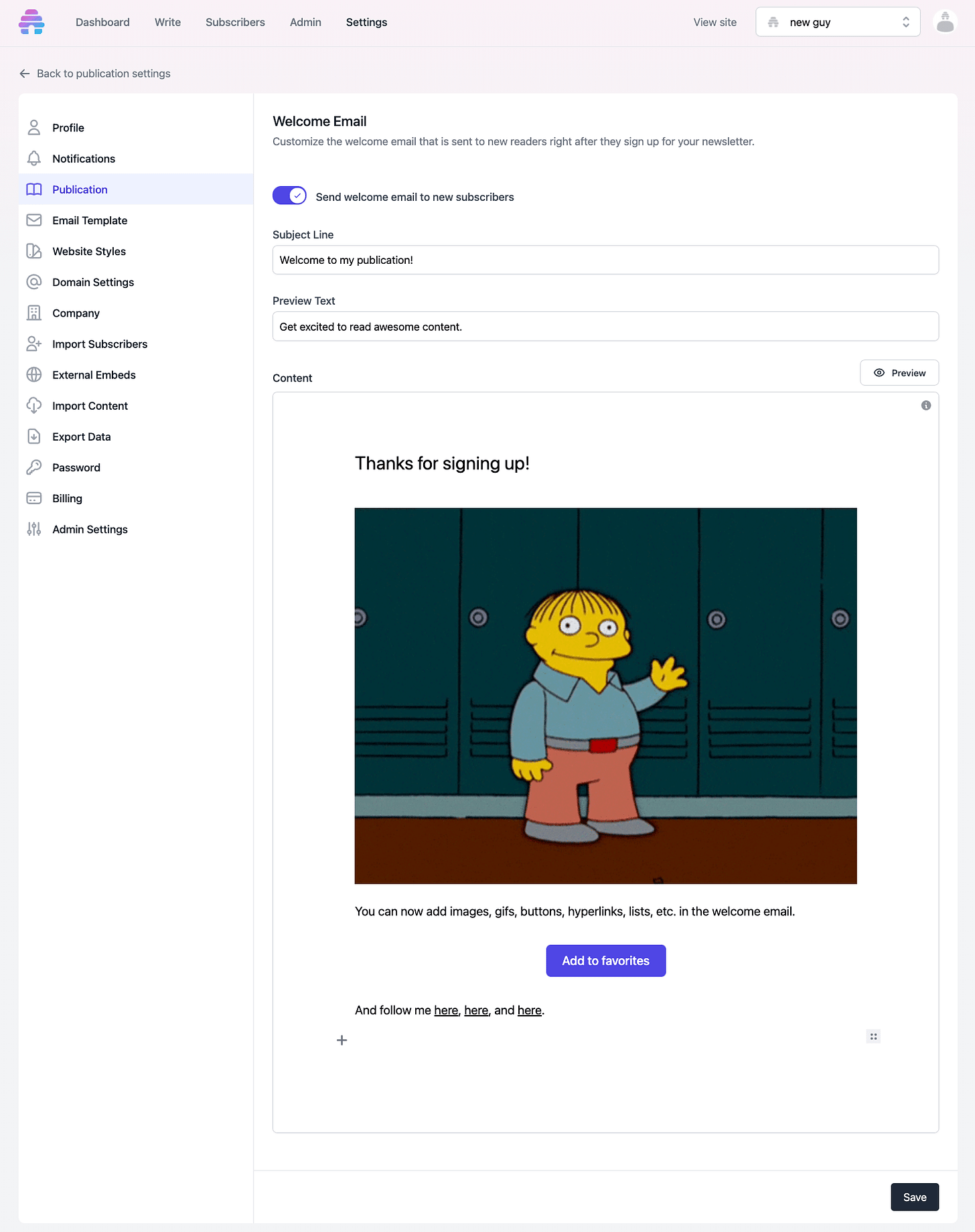Open the 'new guy' publication dropdown

[838, 22]
